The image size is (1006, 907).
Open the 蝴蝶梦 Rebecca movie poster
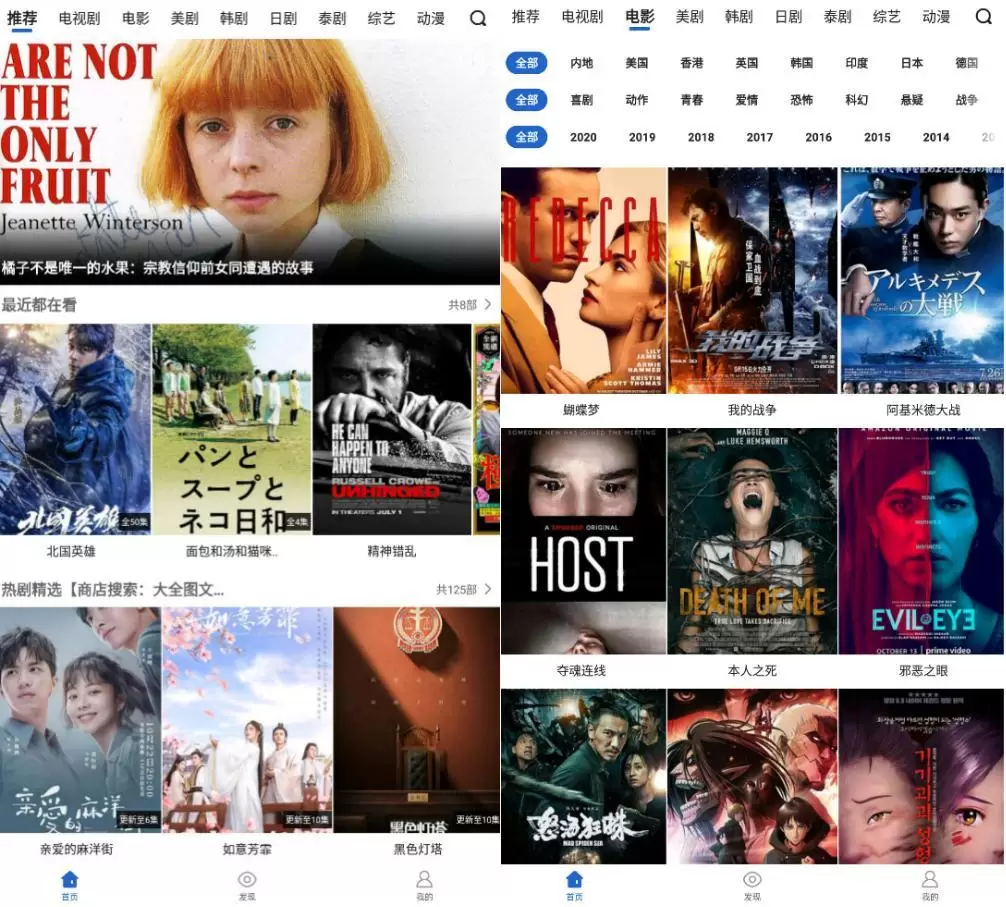583,280
